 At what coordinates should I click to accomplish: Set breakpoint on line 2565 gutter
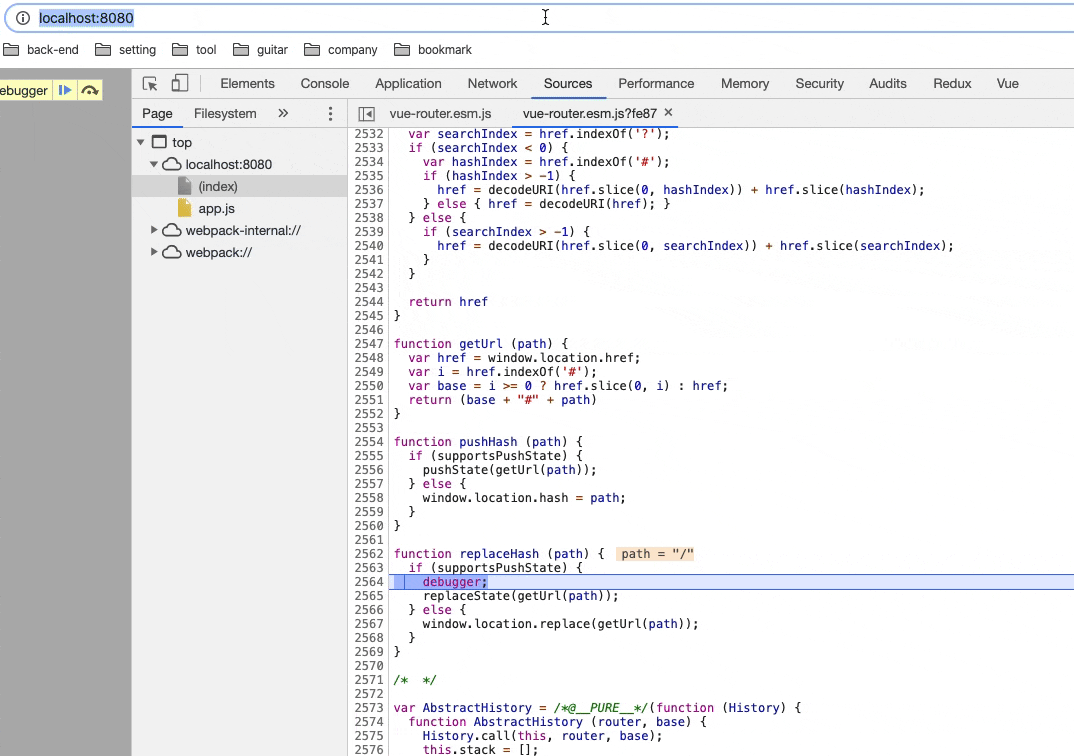(369, 596)
